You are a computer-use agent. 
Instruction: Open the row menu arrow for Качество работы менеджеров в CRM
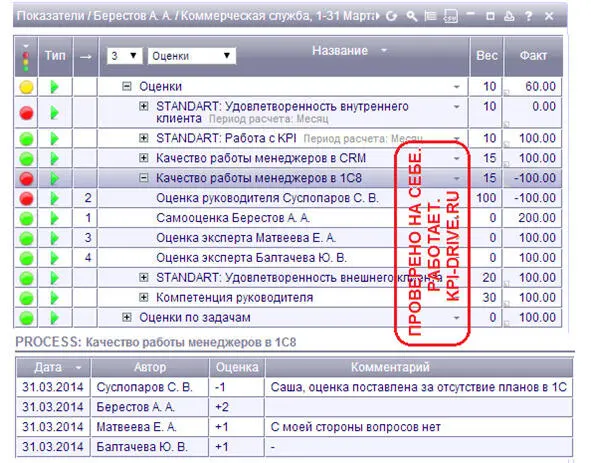coord(456,158)
